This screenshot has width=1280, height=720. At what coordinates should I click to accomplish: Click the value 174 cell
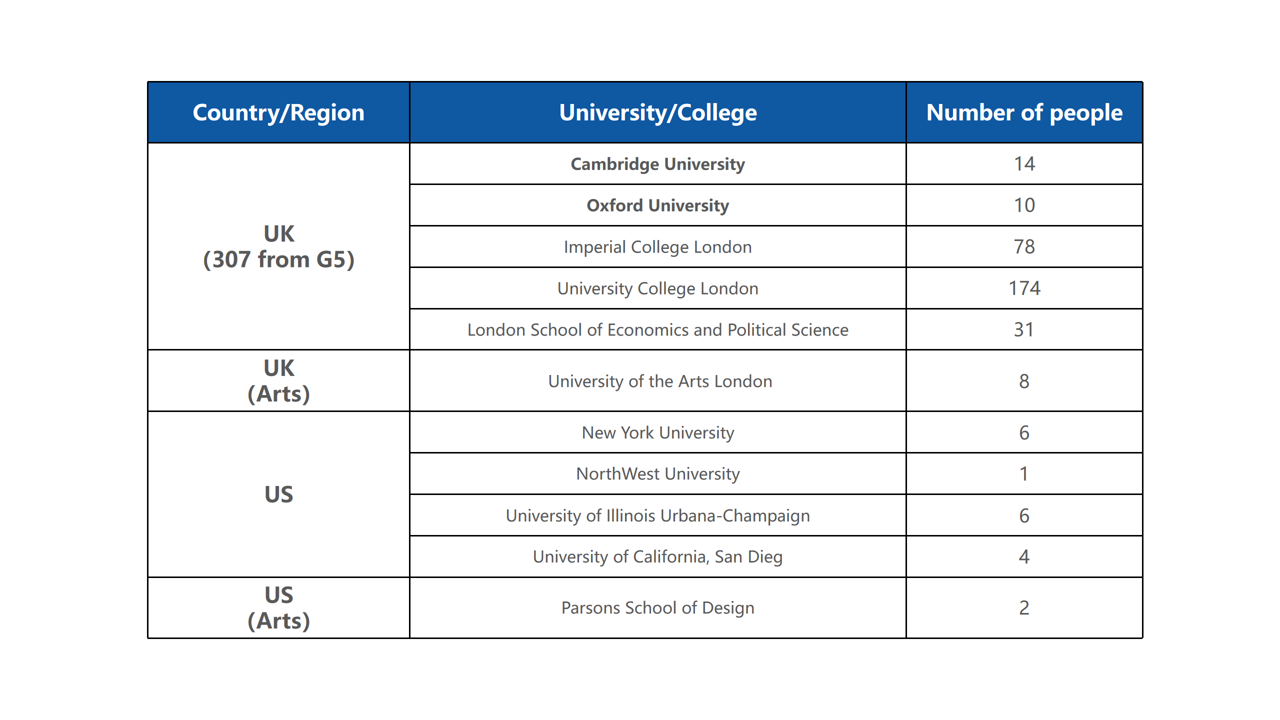pos(1024,288)
